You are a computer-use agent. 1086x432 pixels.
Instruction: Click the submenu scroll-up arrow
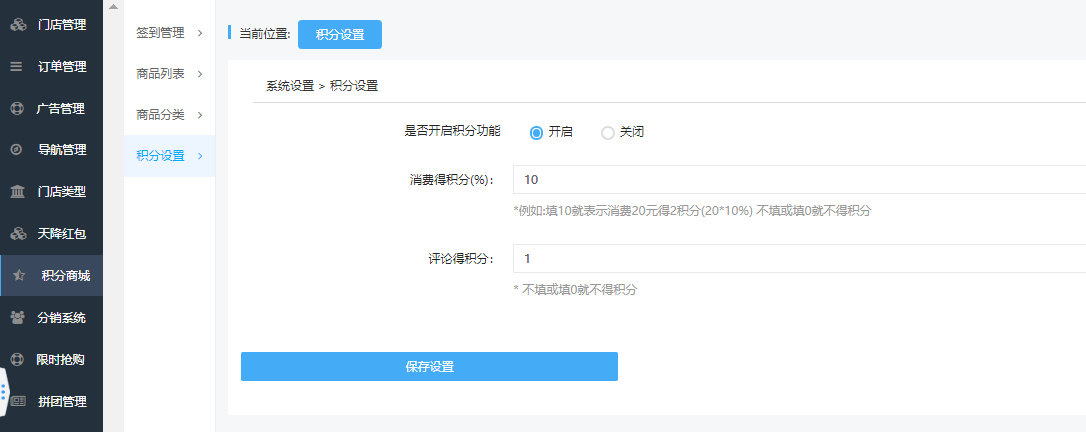(114, 6)
